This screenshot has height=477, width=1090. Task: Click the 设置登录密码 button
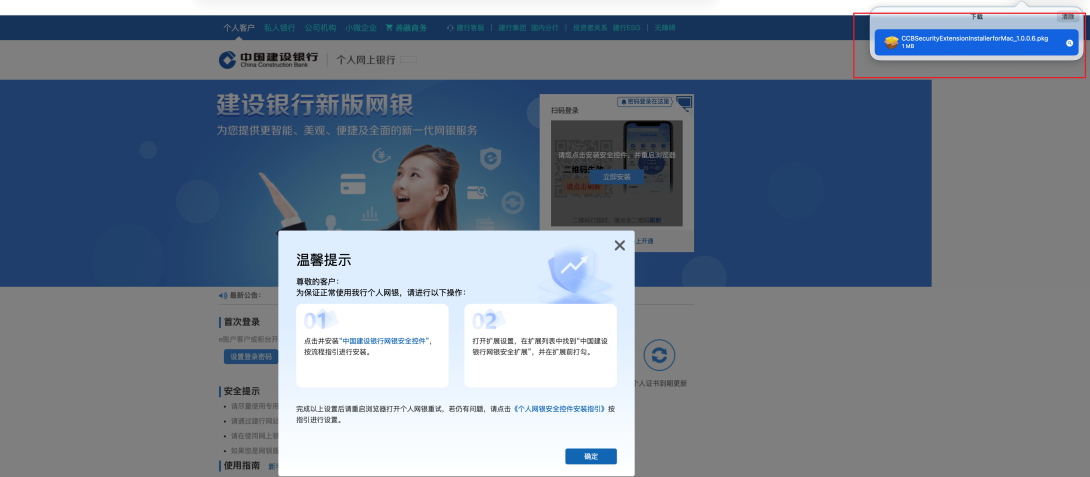251,356
